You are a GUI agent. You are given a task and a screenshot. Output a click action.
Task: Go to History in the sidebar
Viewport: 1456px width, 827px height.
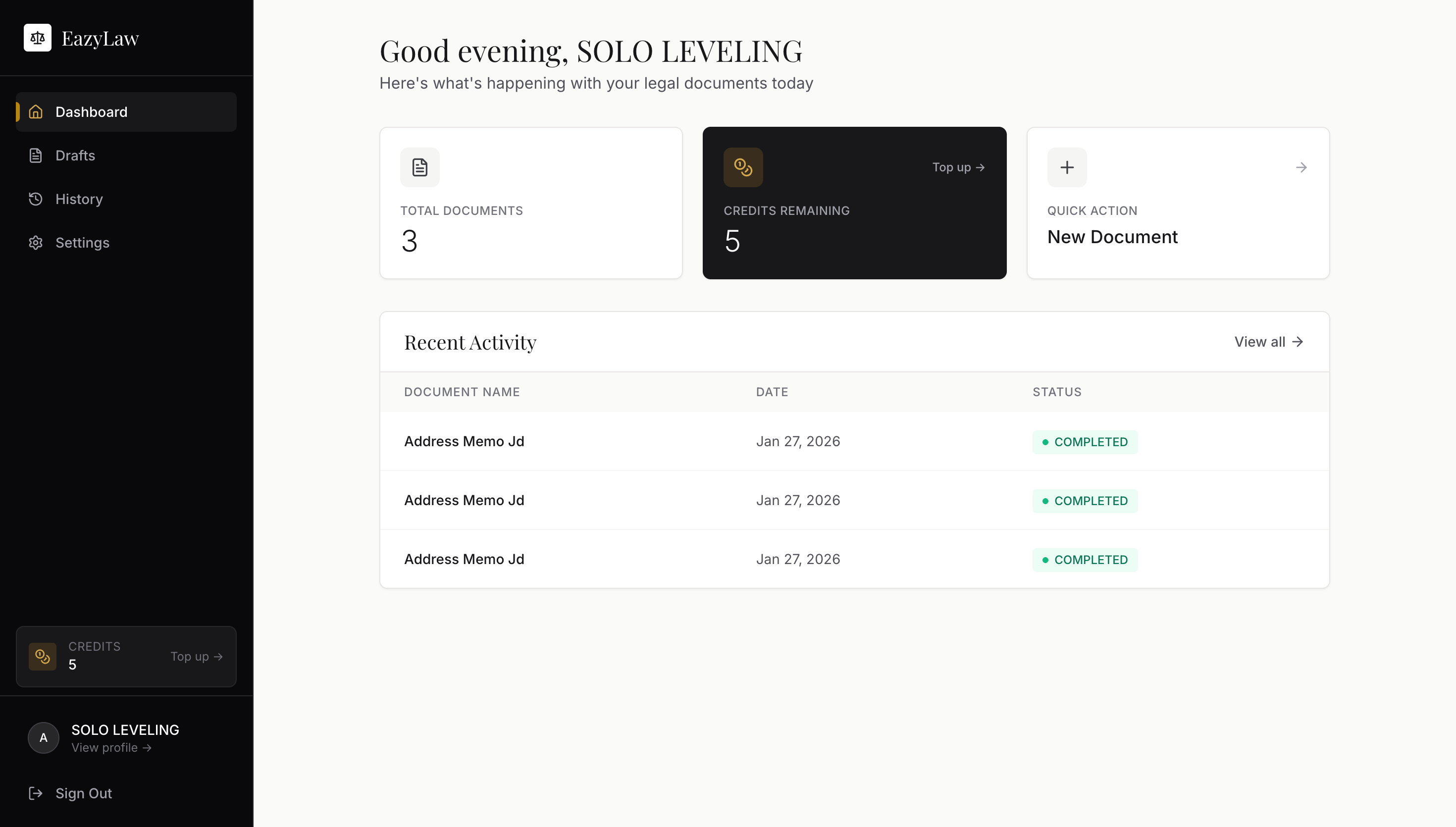pos(79,199)
